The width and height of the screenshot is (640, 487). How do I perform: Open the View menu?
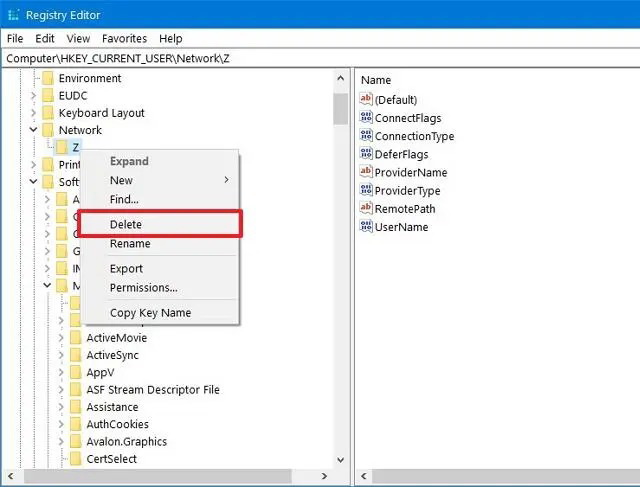(x=78, y=39)
